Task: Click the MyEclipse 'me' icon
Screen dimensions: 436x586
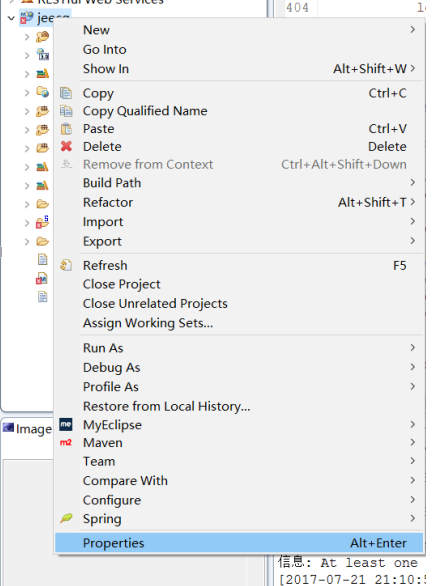Action: click(66, 425)
